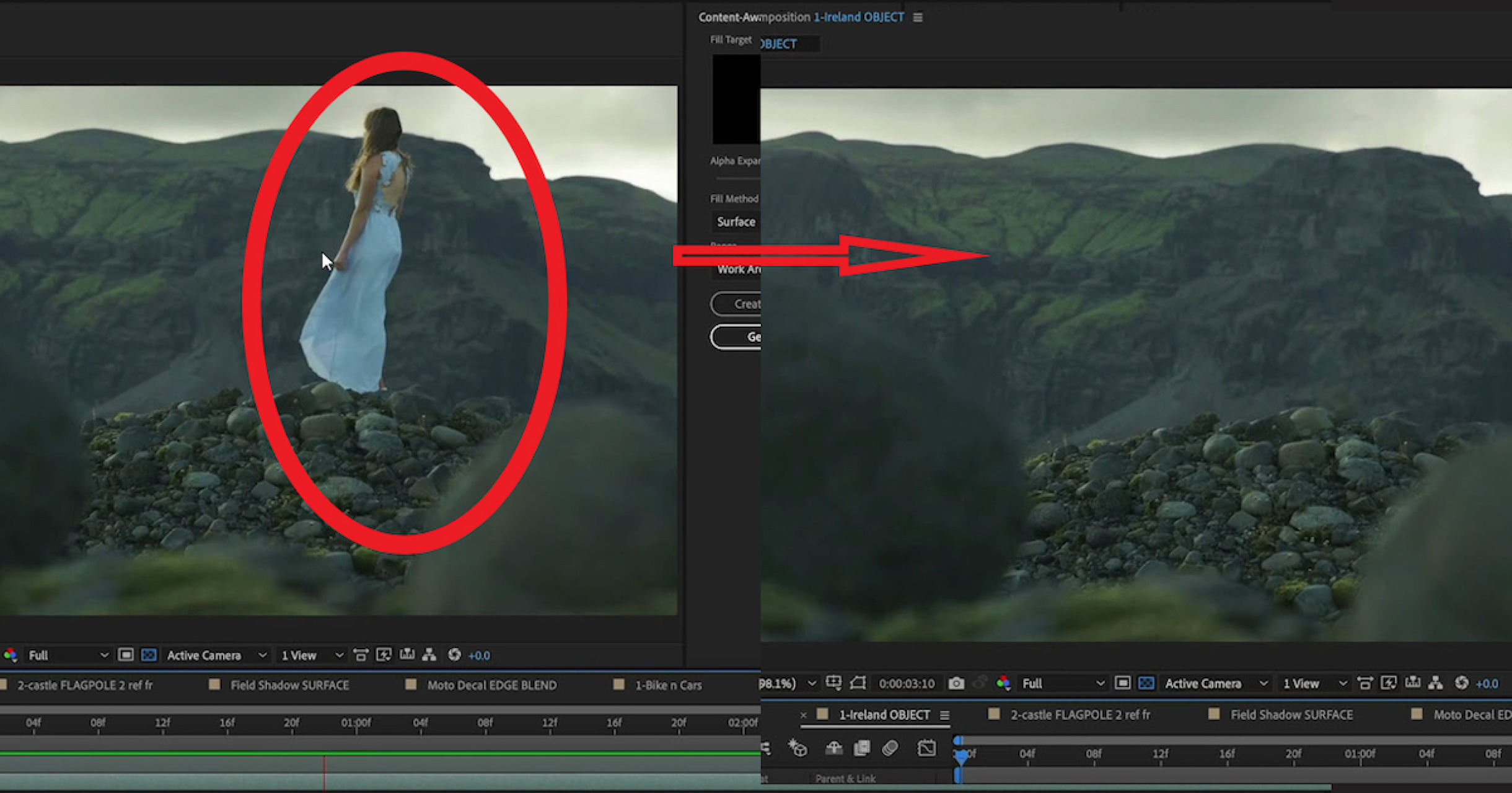Screen dimensions: 1512x793
Task: Toggle transparency grid in left viewer
Action: coord(149,655)
